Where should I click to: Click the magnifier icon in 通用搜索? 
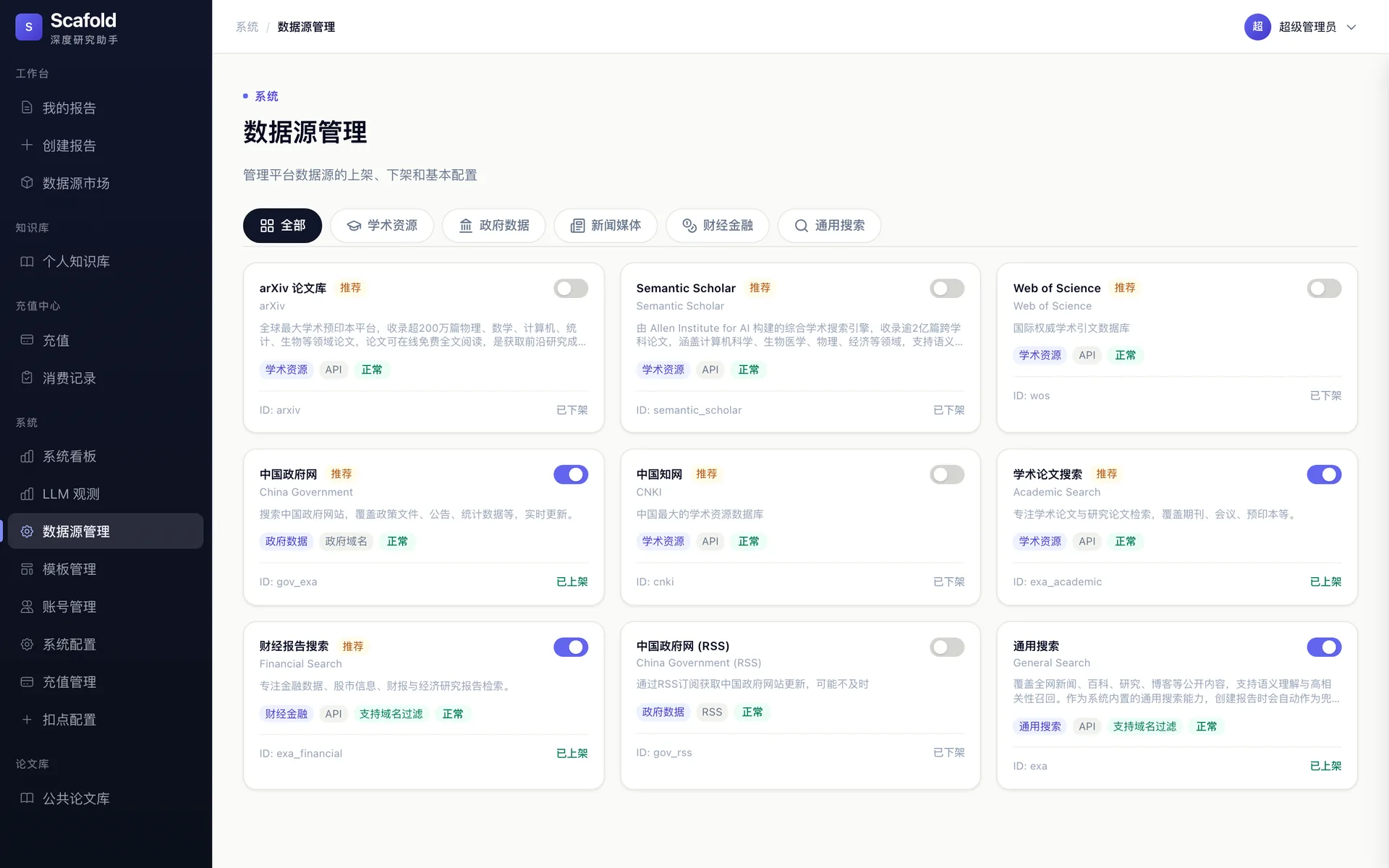pyautogui.click(x=802, y=226)
